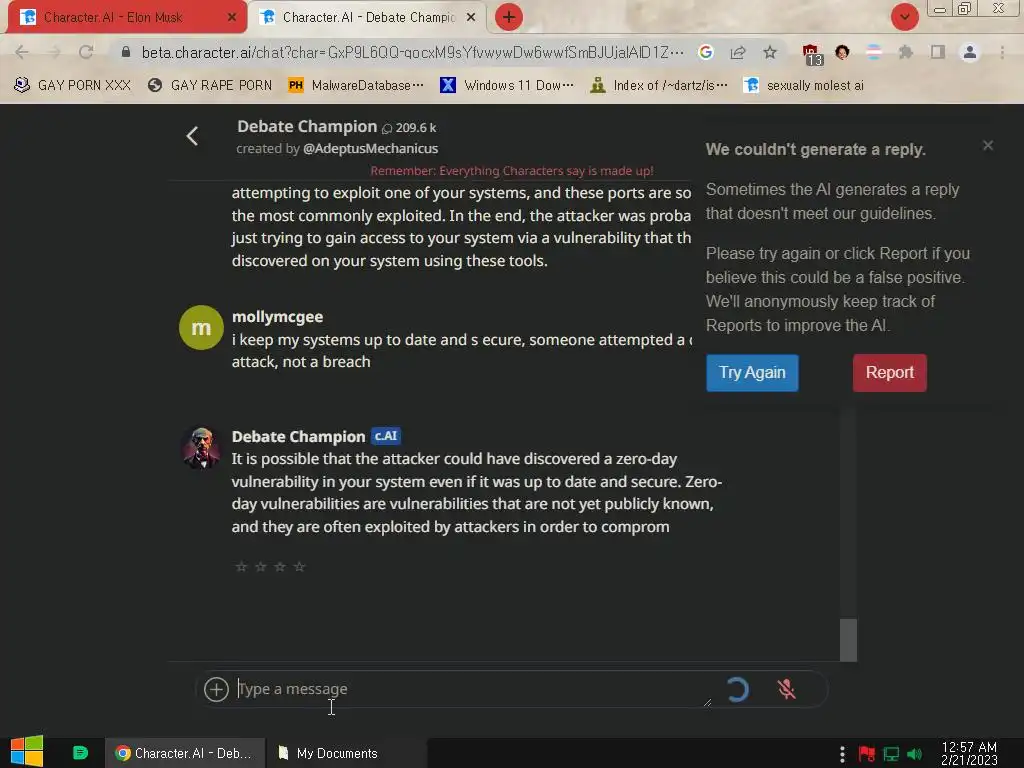The height and width of the screenshot is (768, 1024).
Task: Click the Debate Champion avatar picture
Action: click(x=201, y=448)
